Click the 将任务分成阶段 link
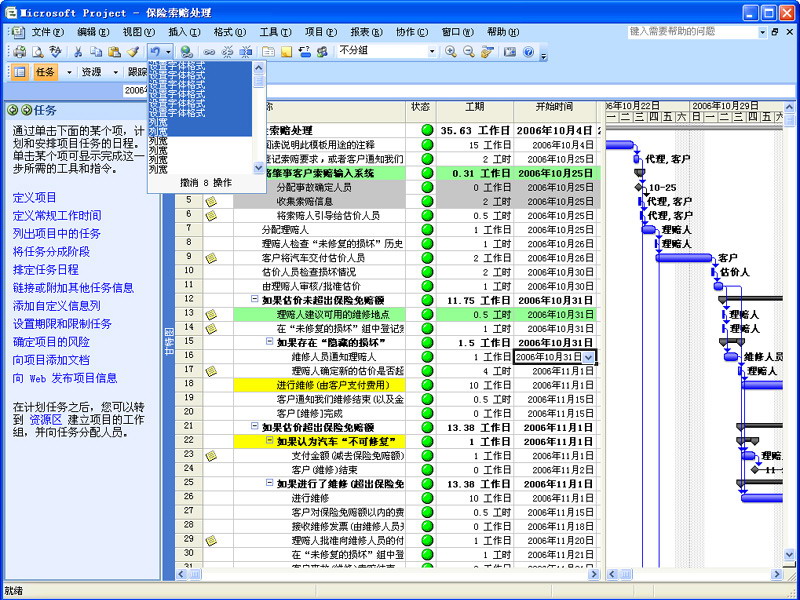This screenshot has width=800, height=600. (x=51, y=252)
